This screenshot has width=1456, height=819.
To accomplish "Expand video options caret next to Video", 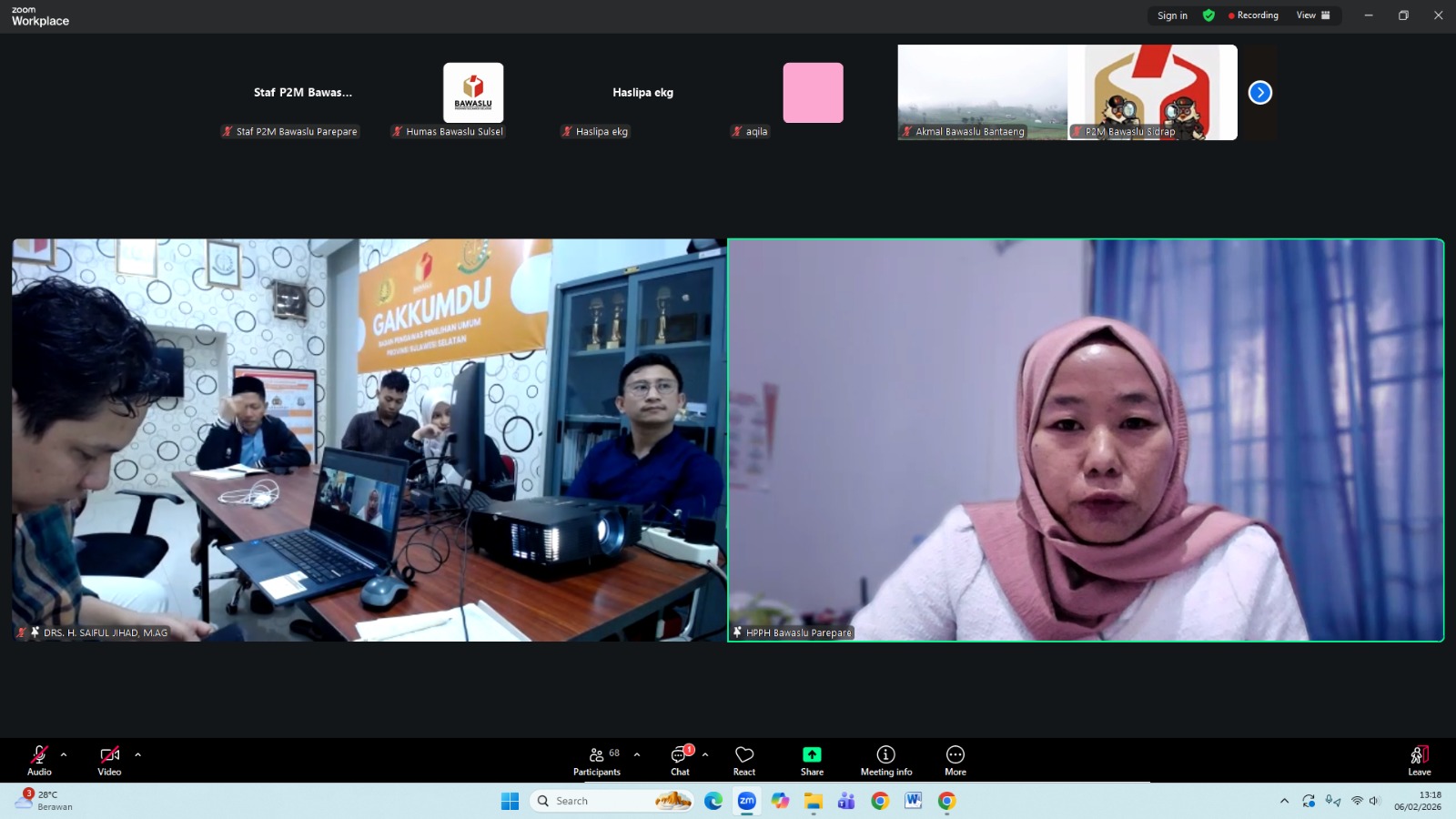I will pyautogui.click(x=137, y=754).
